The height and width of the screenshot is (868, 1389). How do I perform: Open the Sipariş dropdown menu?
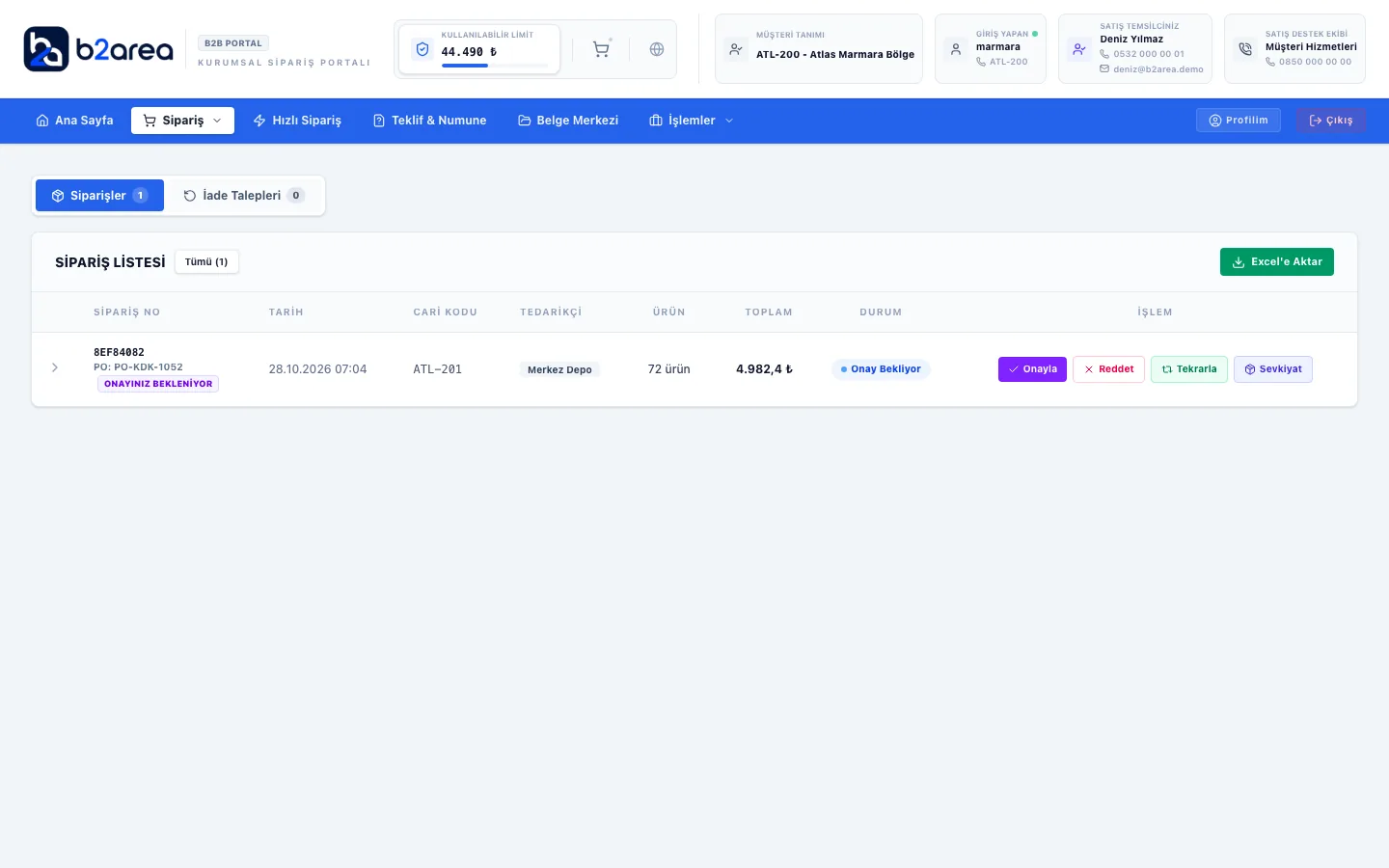[182, 121]
